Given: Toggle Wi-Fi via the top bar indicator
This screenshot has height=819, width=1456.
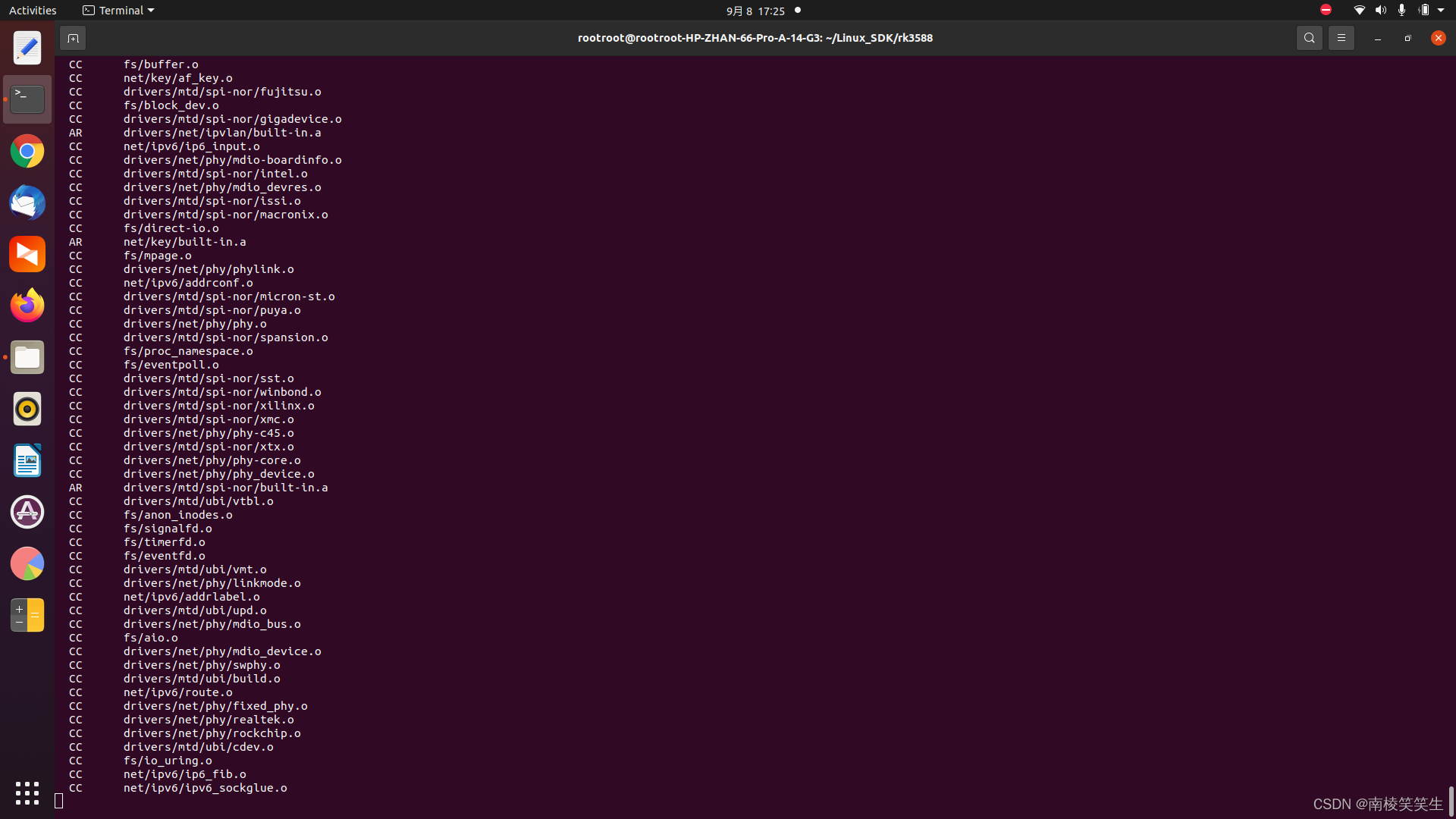Looking at the screenshot, I should 1360,10.
